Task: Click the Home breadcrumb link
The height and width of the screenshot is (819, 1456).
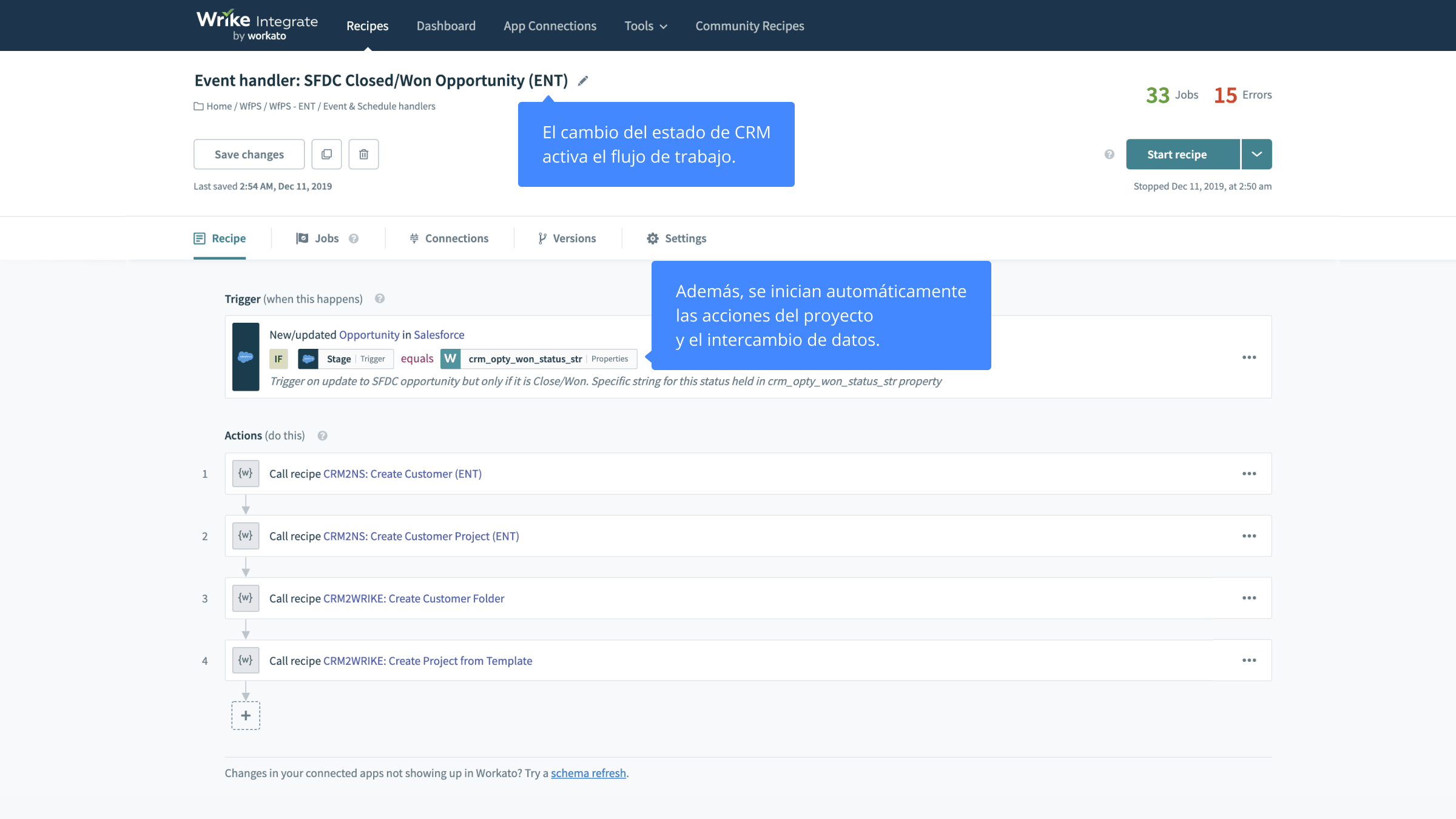Action: [219, 106]
